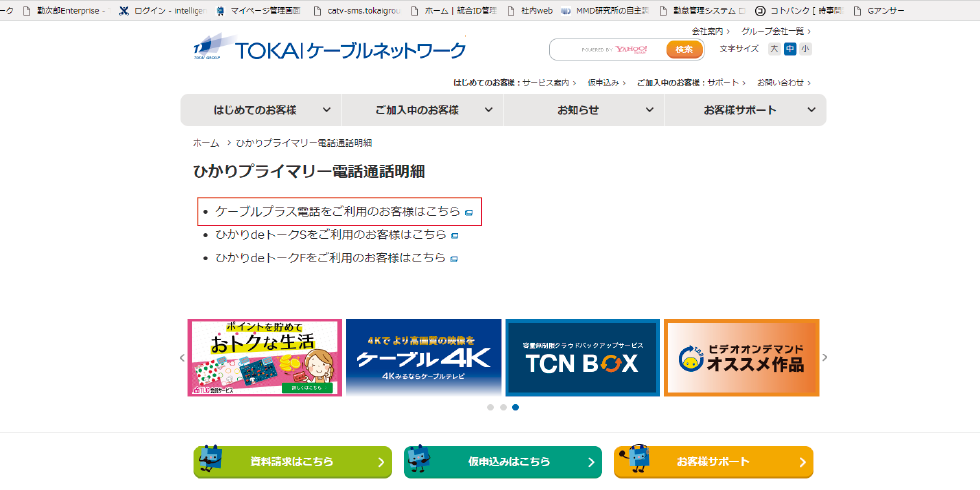Open the Gアンサー bookmark
980x490 pixels.
pos(879,11)
